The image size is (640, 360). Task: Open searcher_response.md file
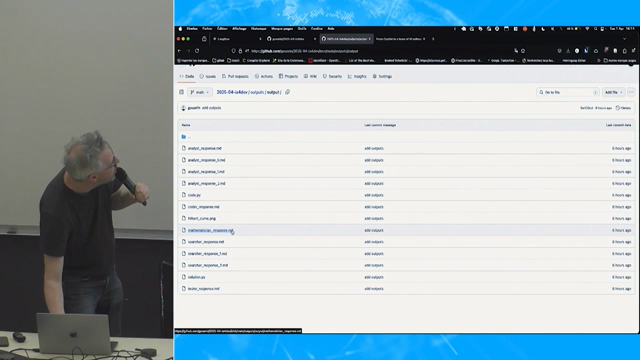tap(206, 242)
